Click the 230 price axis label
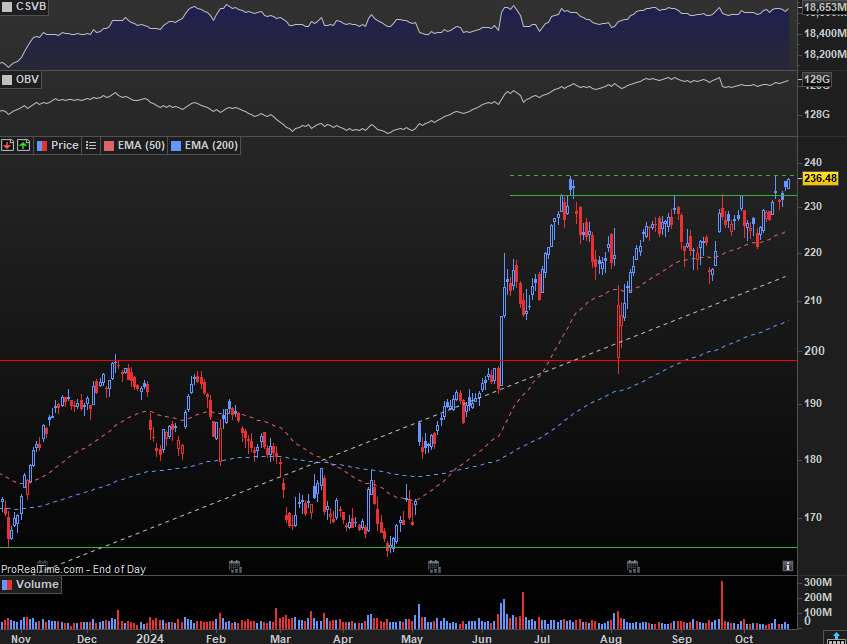 (x=813, y=206)
